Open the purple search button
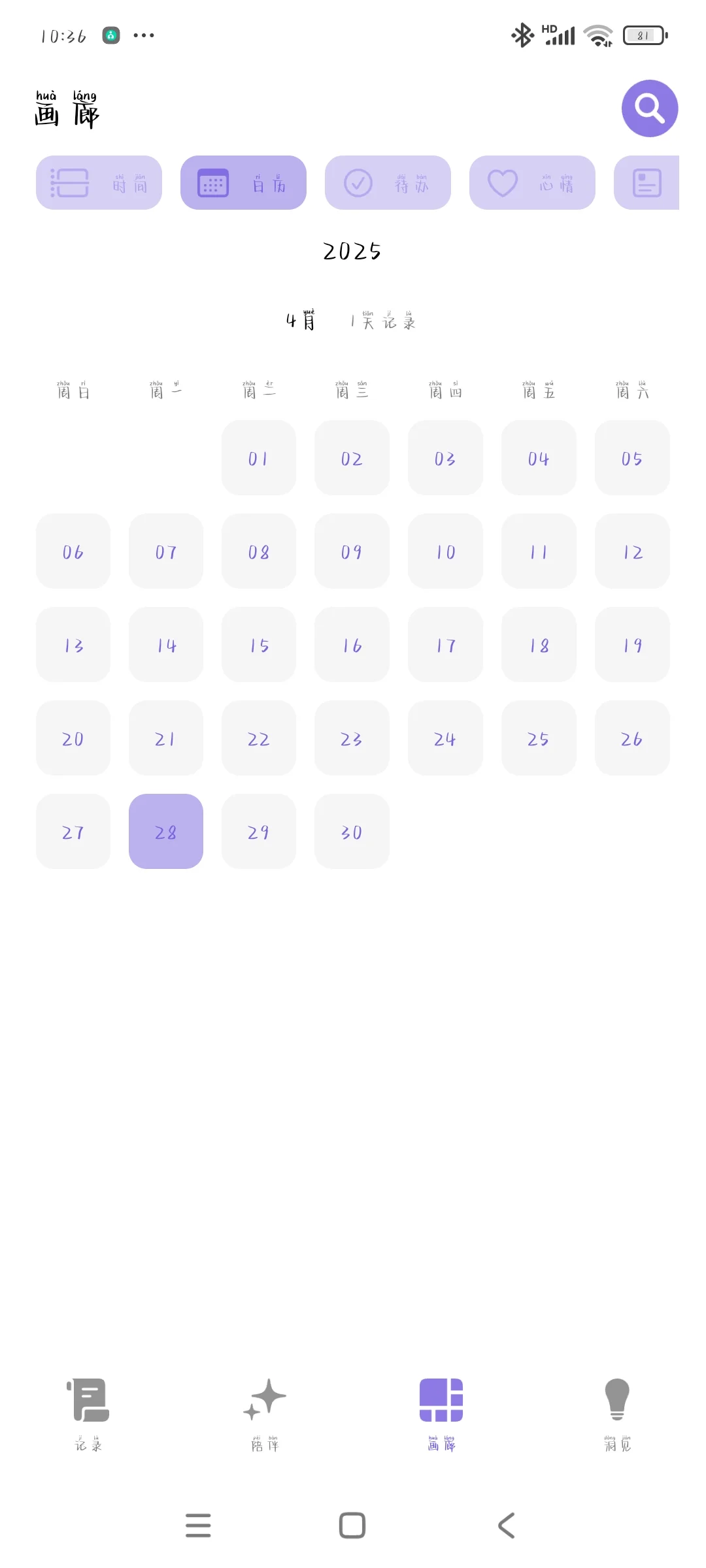Screen dimensions: 706x1568 coord(649,108)
